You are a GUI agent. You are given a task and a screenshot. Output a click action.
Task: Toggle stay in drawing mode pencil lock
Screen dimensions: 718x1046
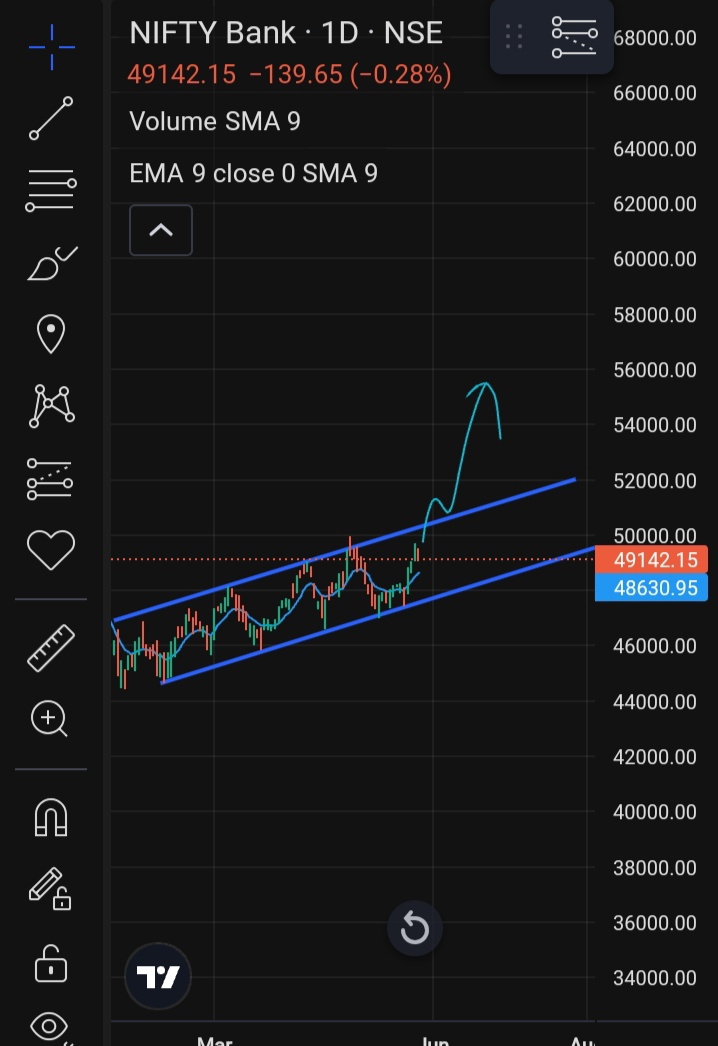pyautogui.click(x=50, y=889)
